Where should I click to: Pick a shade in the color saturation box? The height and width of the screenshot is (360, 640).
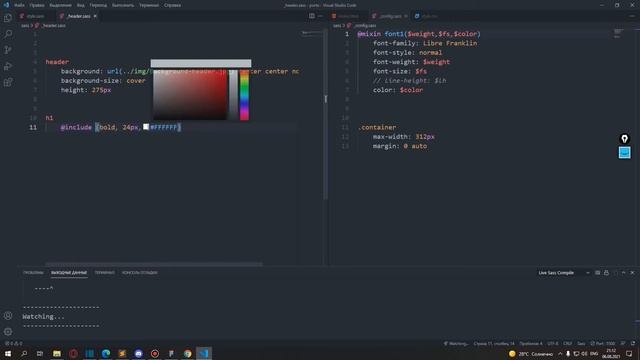[x=190, y=95]
